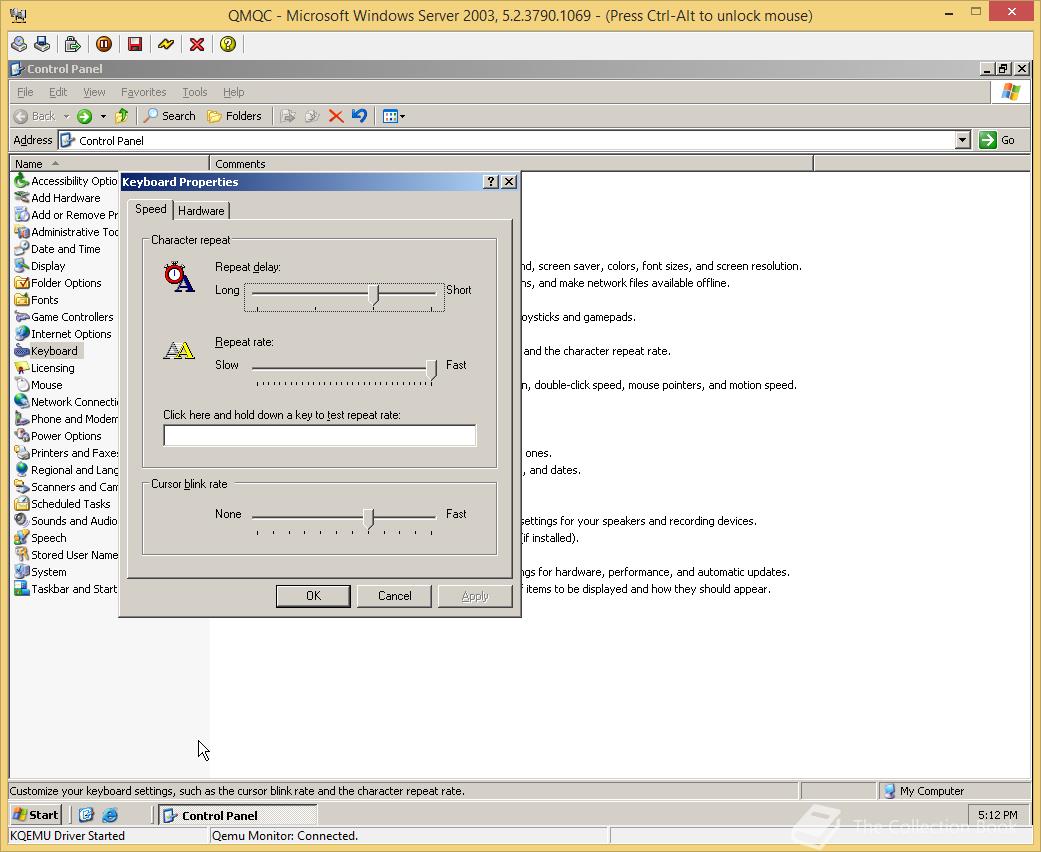
Task: Click the Repeat rate slider thumb
Action: coord(432,370)
